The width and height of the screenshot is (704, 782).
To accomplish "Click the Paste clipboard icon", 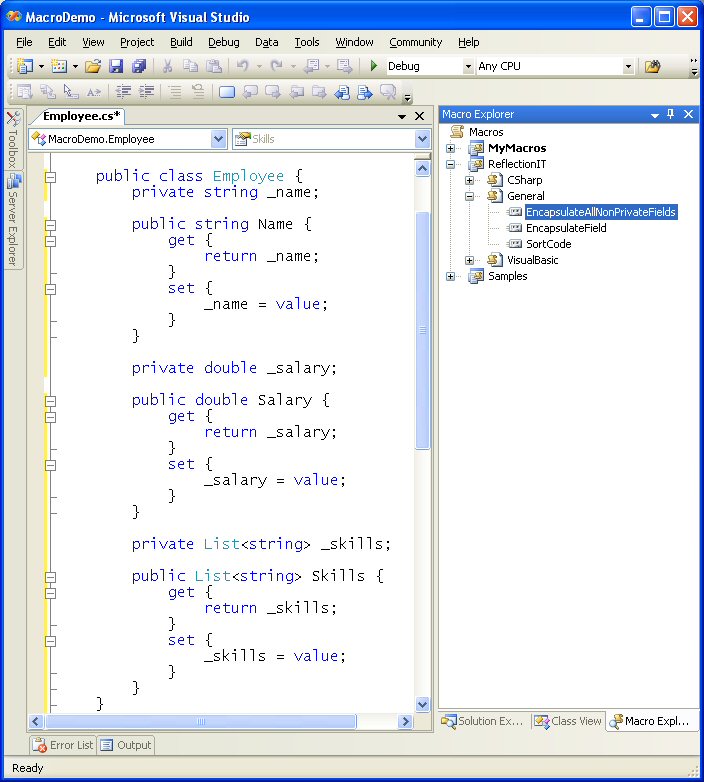I will pyautogui.click(x=214, y=66).
